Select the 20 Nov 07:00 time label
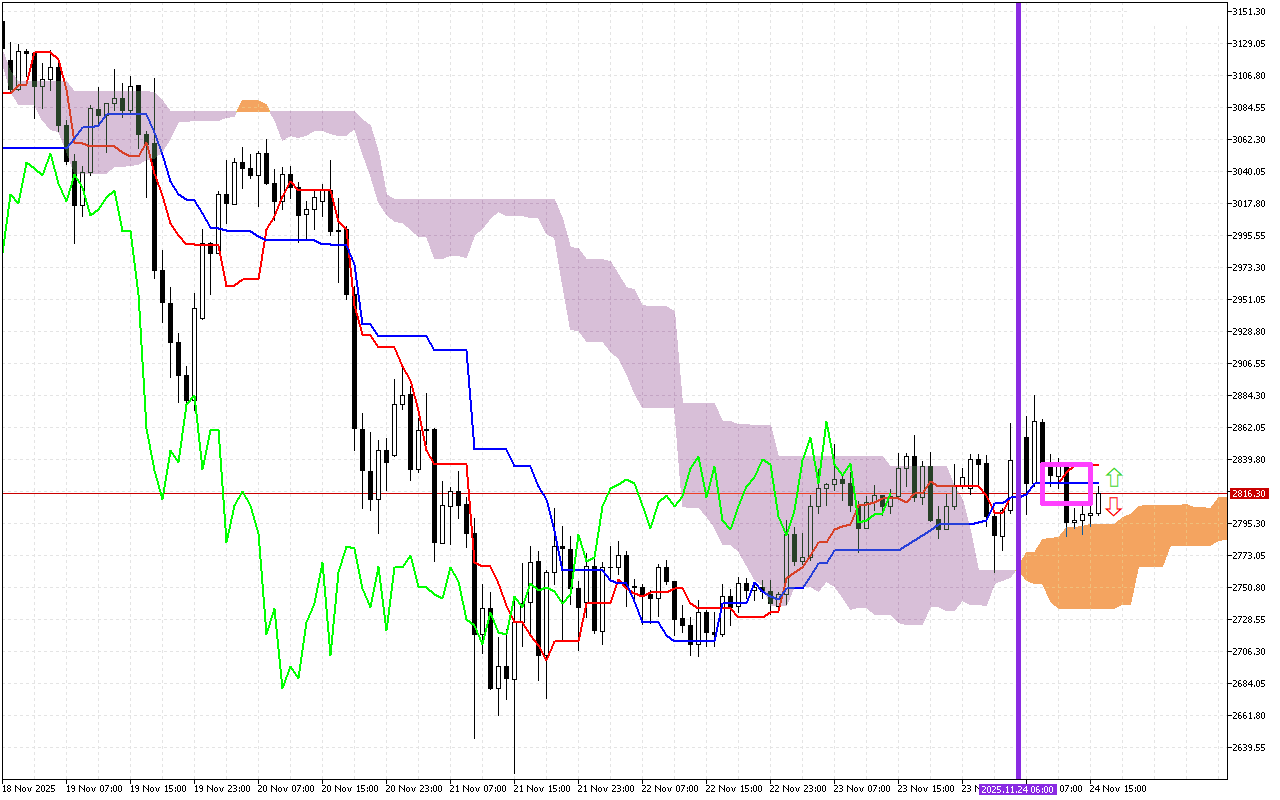Image resolution: width=1280 pixels, height=800 pixels. point(288,787)
